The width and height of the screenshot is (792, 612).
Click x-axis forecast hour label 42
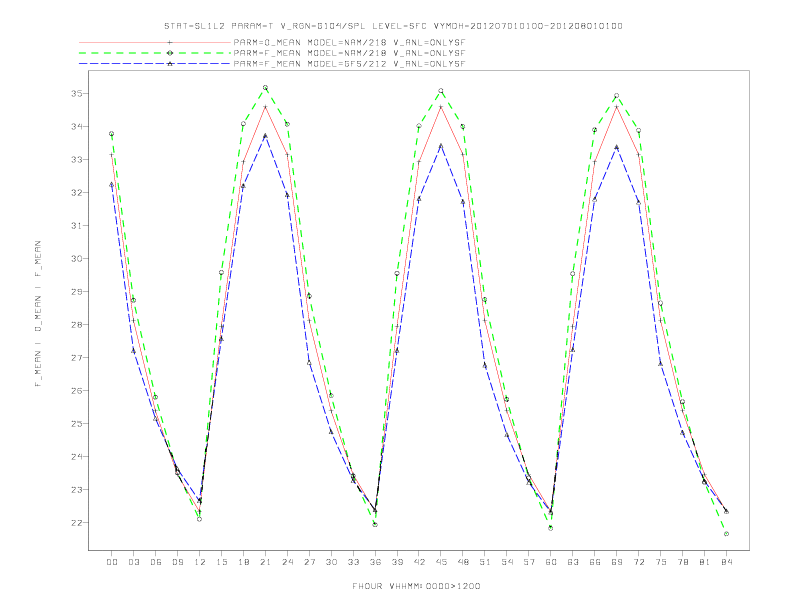point(419,562)
